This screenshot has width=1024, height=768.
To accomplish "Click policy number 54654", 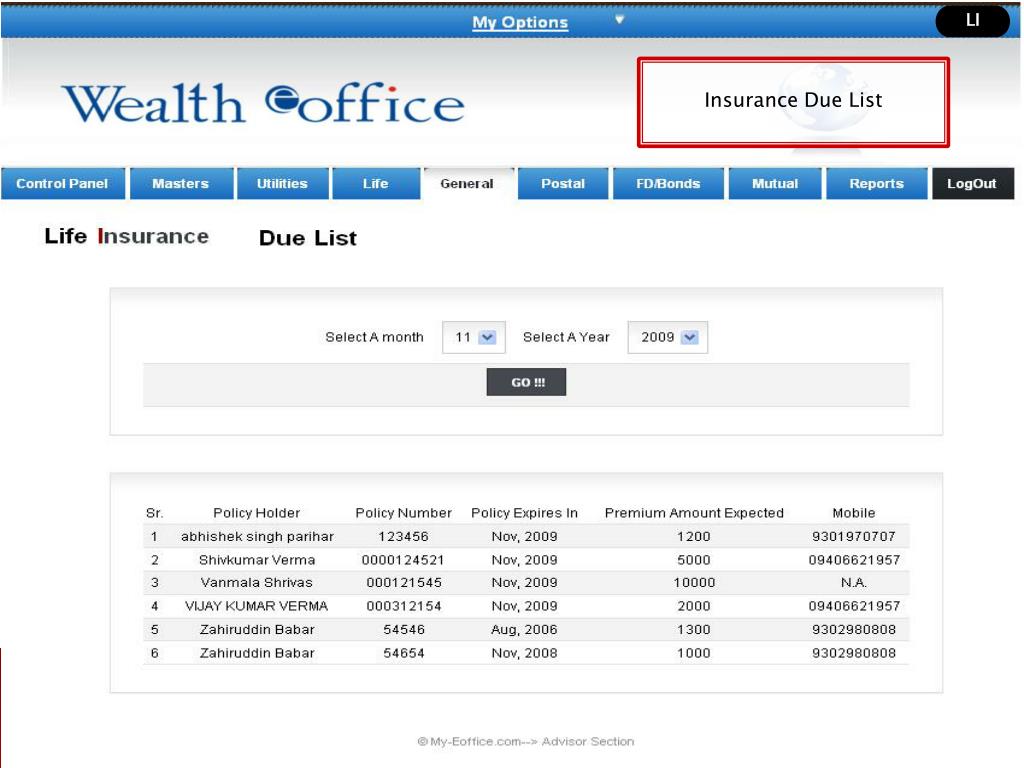I will click(404, 653).
